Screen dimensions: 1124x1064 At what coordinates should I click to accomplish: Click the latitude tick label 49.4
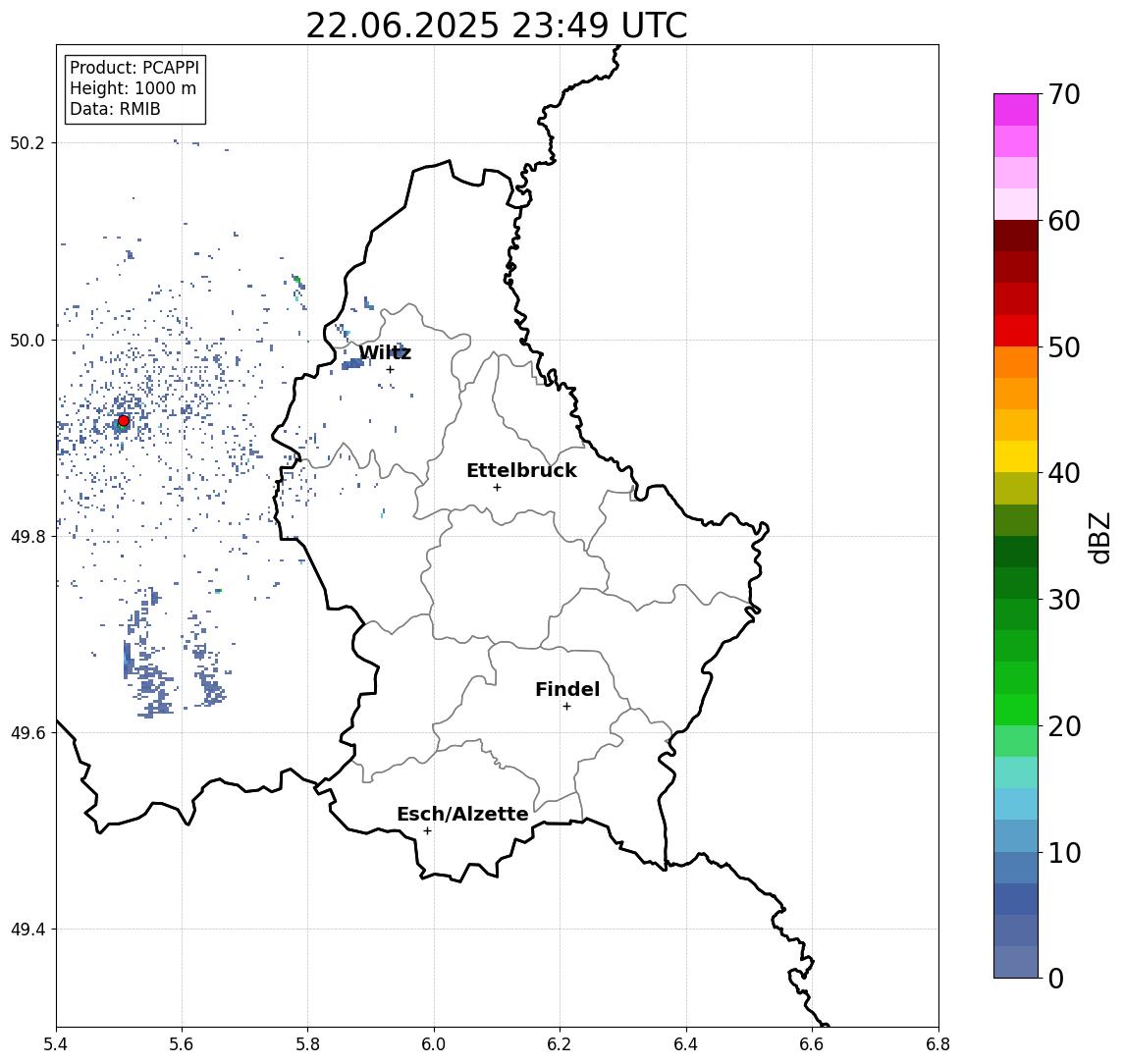[x=27, y=930]
